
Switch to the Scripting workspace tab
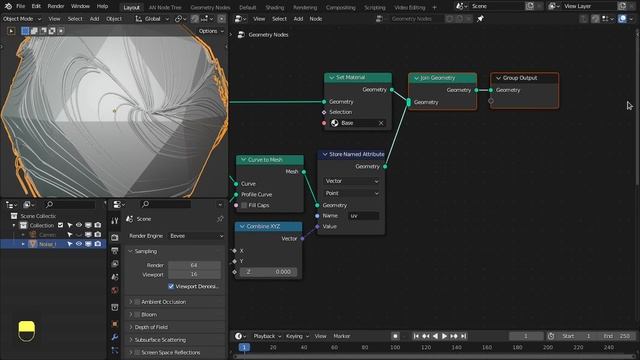pos(375,7)
